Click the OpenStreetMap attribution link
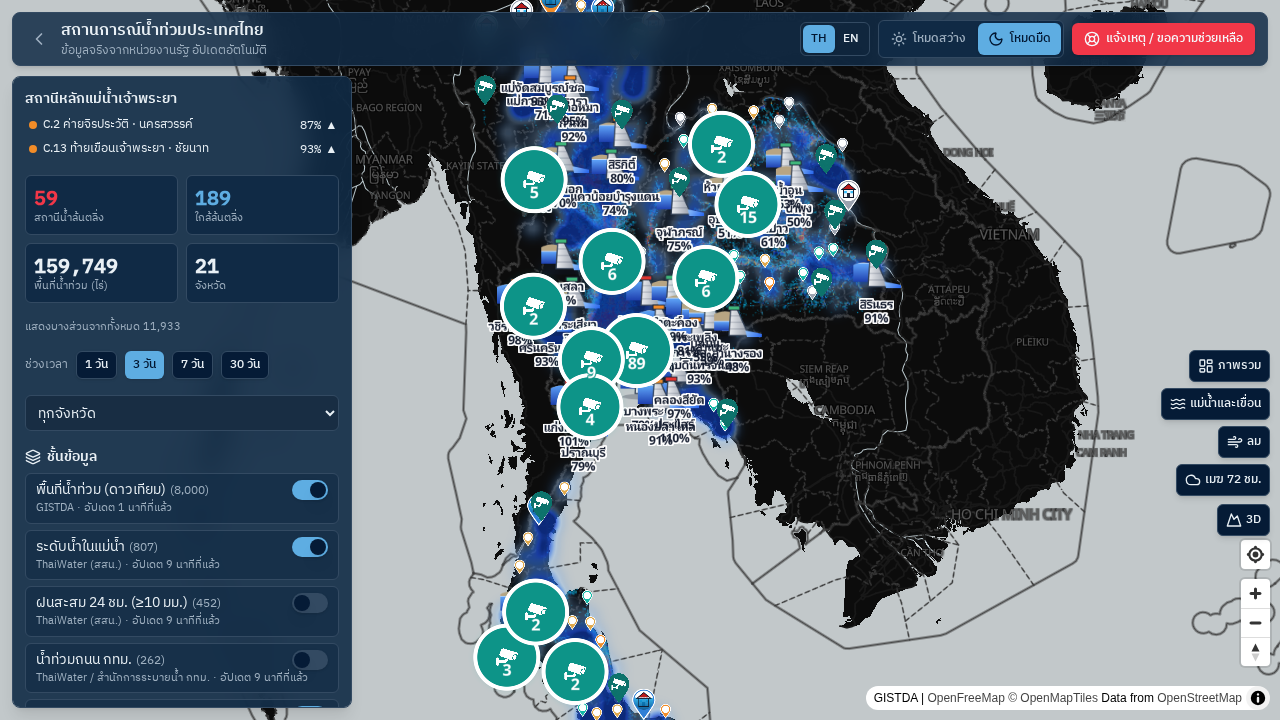Image resolution: width=1280 pixels, height=720 pixels. pyautogui.click(x=1199, y=698)
